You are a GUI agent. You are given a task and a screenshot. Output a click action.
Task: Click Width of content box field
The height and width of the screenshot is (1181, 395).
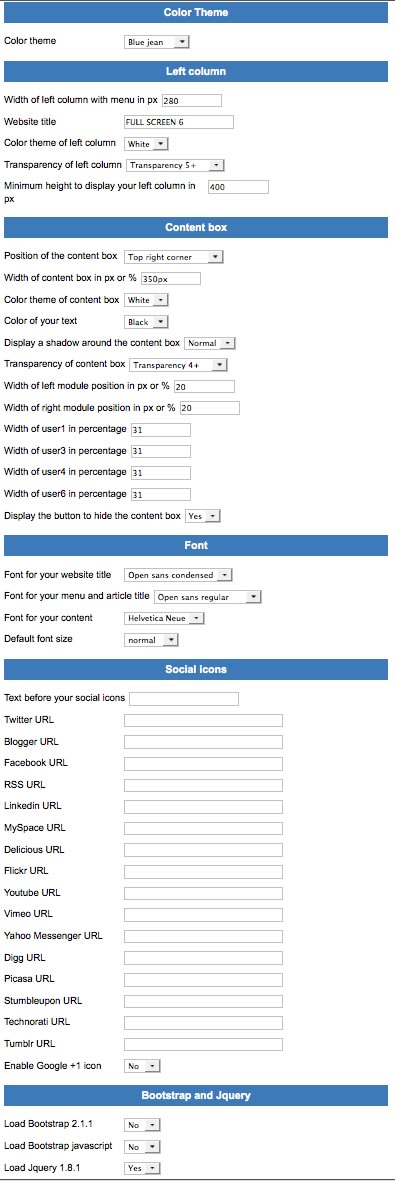[x=170, y=279]
